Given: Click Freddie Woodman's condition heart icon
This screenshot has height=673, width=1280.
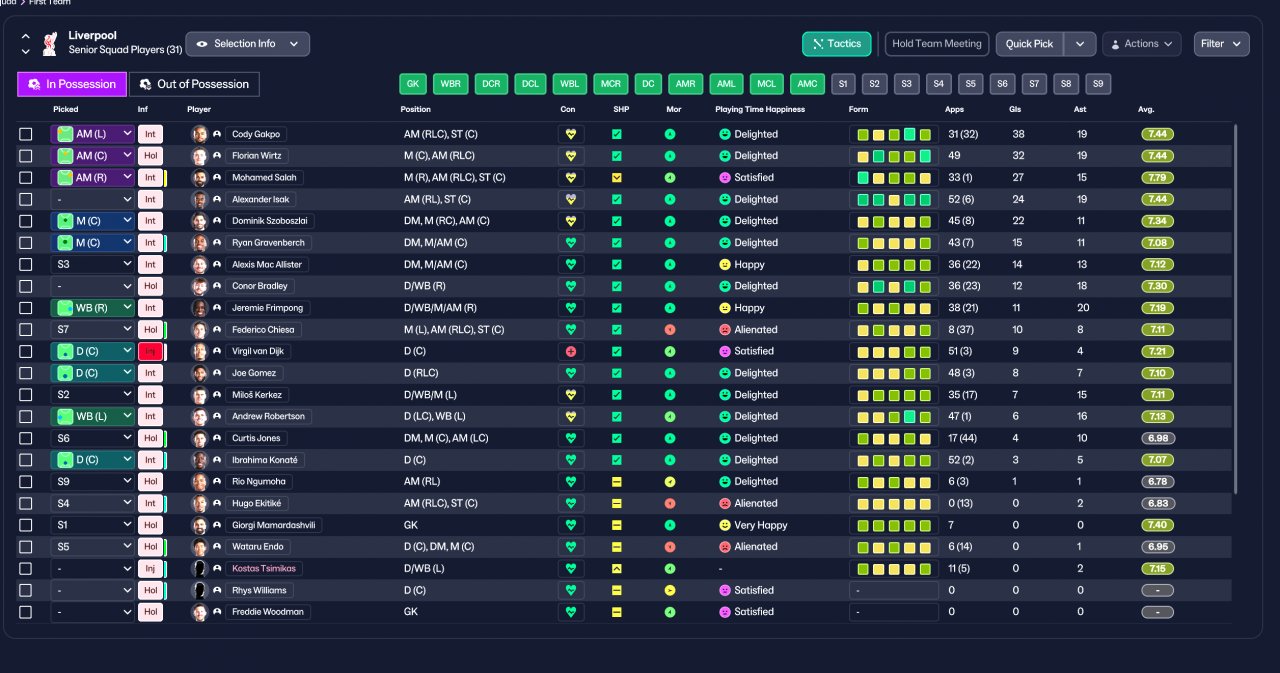Looking at the screenshot, I should coord(571,612).
